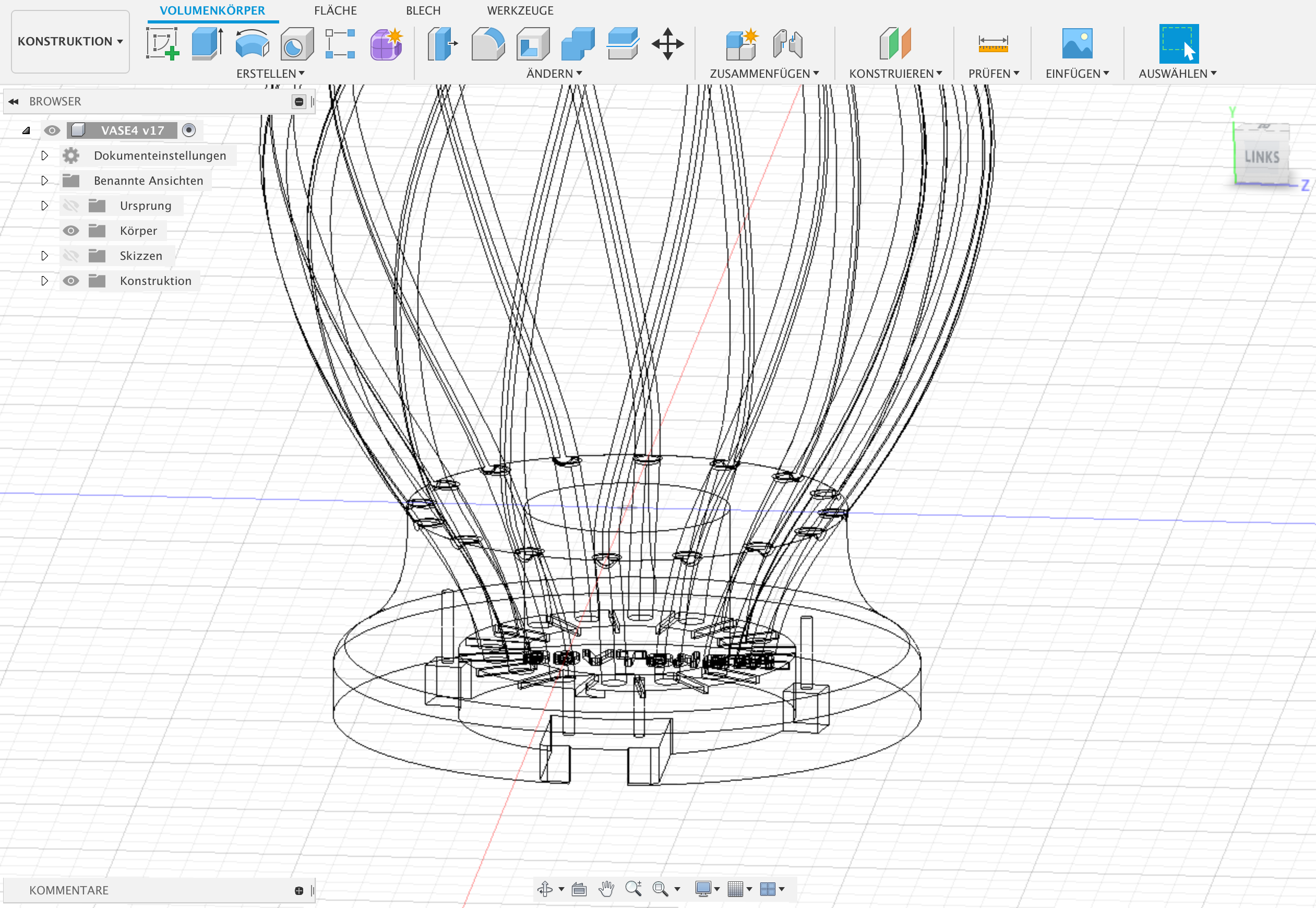Select the Revolve tool icon
This screenshot has width=1316, height=908.
pyautogui.click(x=252, y=43)
